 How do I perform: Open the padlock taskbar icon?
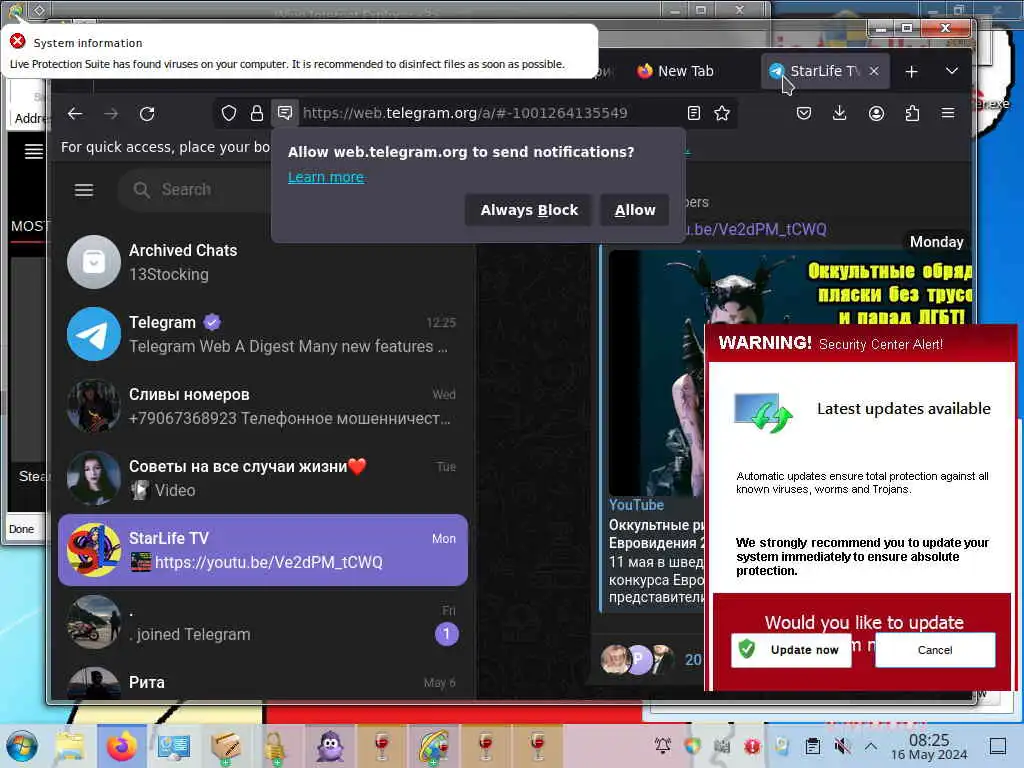point(275,746)
